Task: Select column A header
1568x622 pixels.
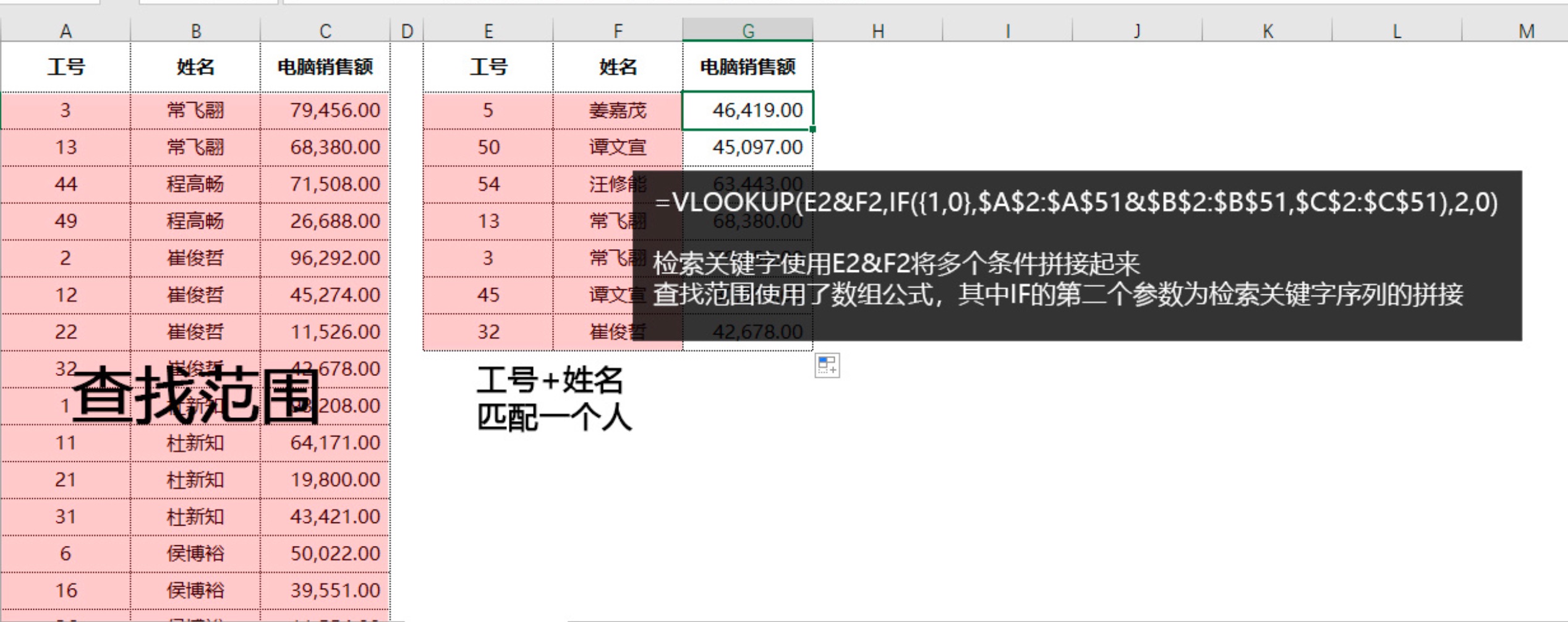Action: point(66,30)
